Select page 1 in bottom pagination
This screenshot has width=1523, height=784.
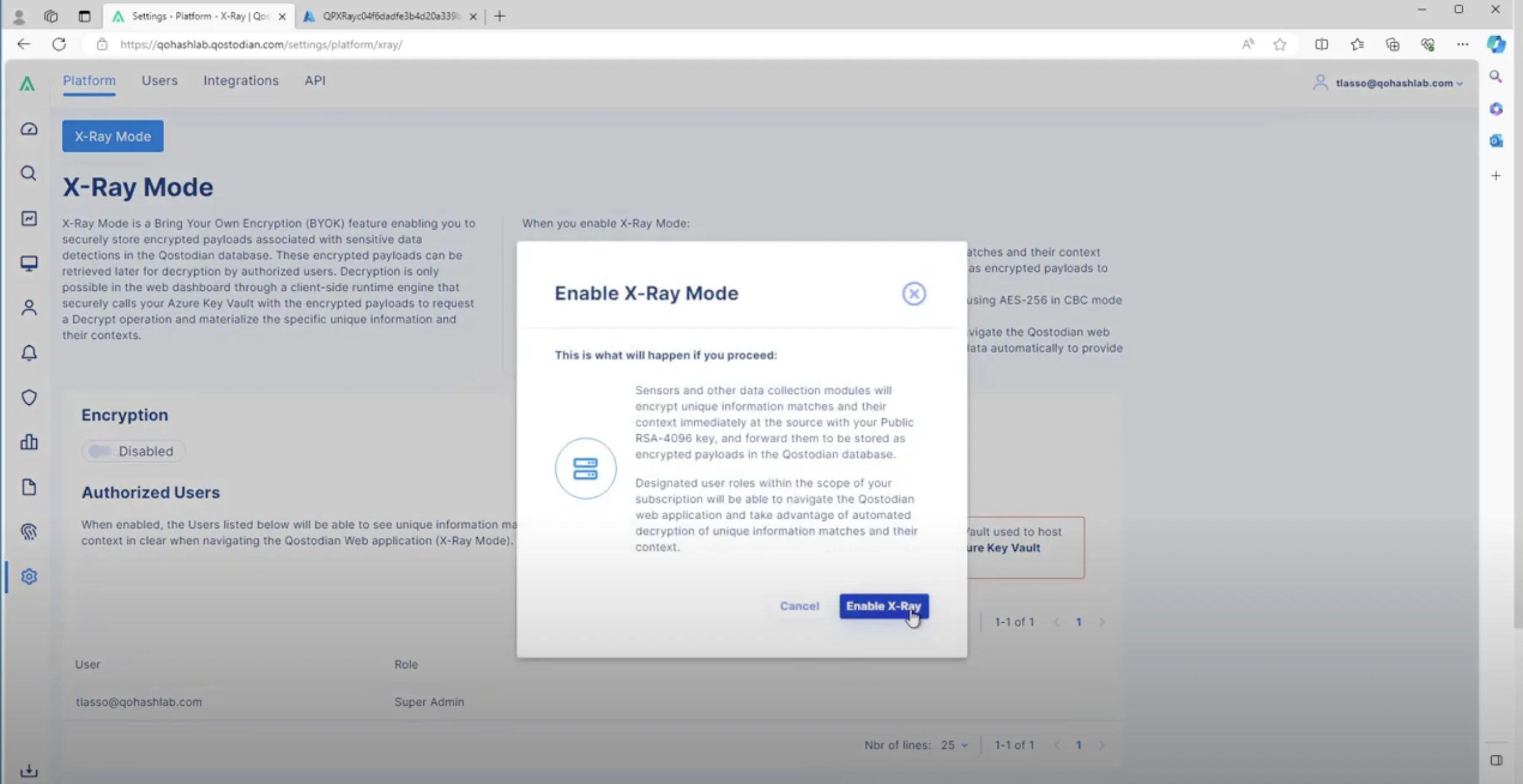click(x=1079, y=745)
